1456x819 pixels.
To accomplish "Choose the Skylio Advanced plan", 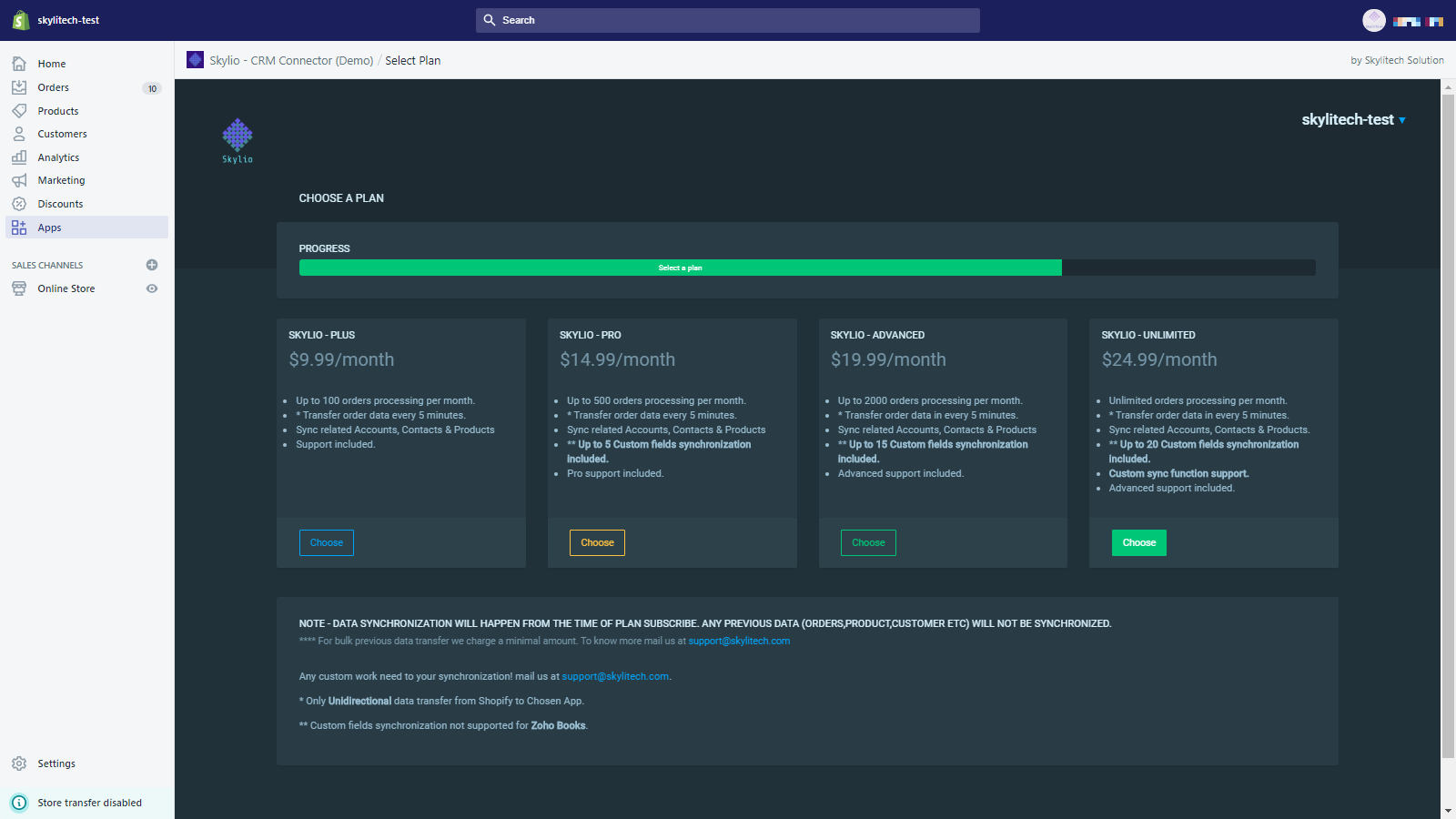I will coord(868,542).
